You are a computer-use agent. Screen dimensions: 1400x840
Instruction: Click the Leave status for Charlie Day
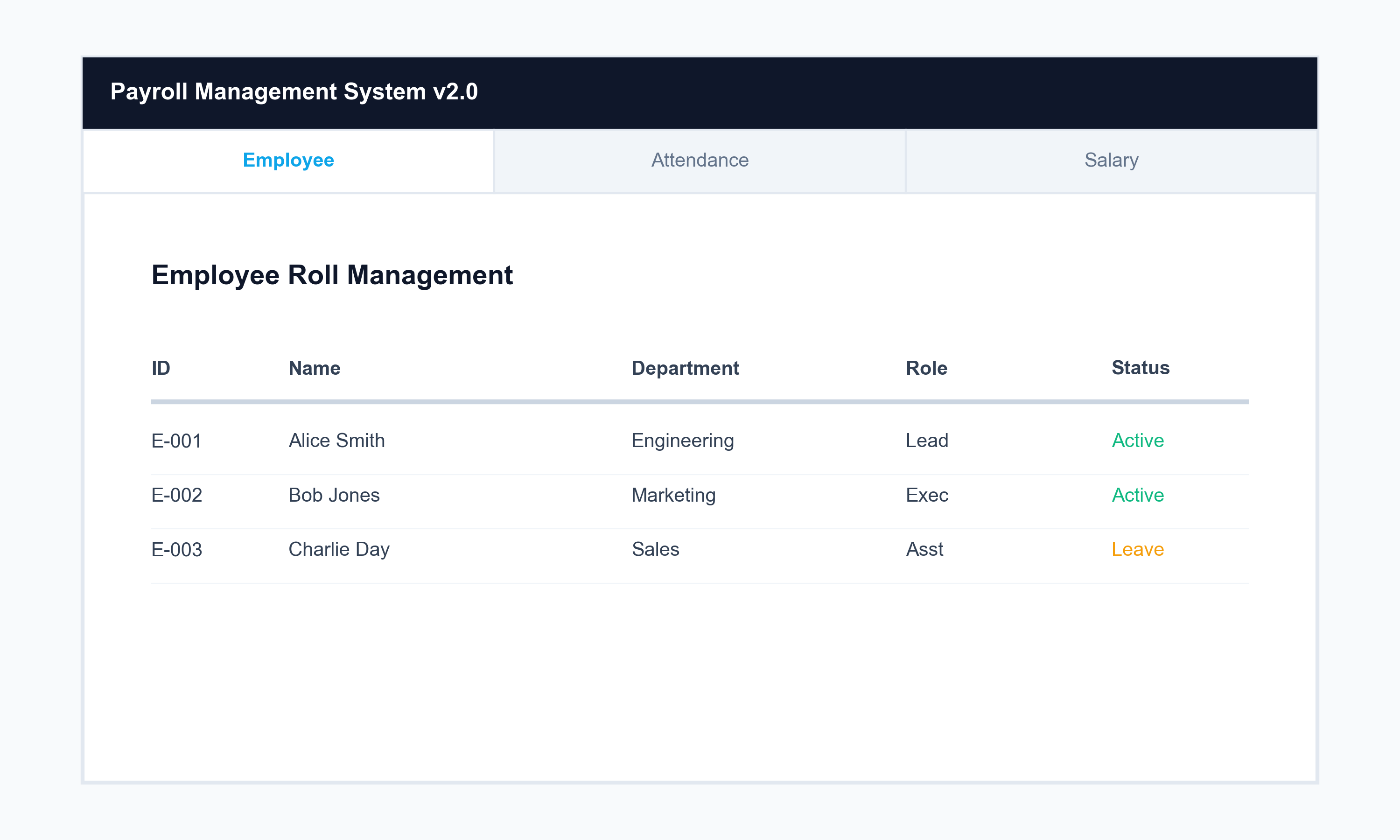tap(1136, 548)
